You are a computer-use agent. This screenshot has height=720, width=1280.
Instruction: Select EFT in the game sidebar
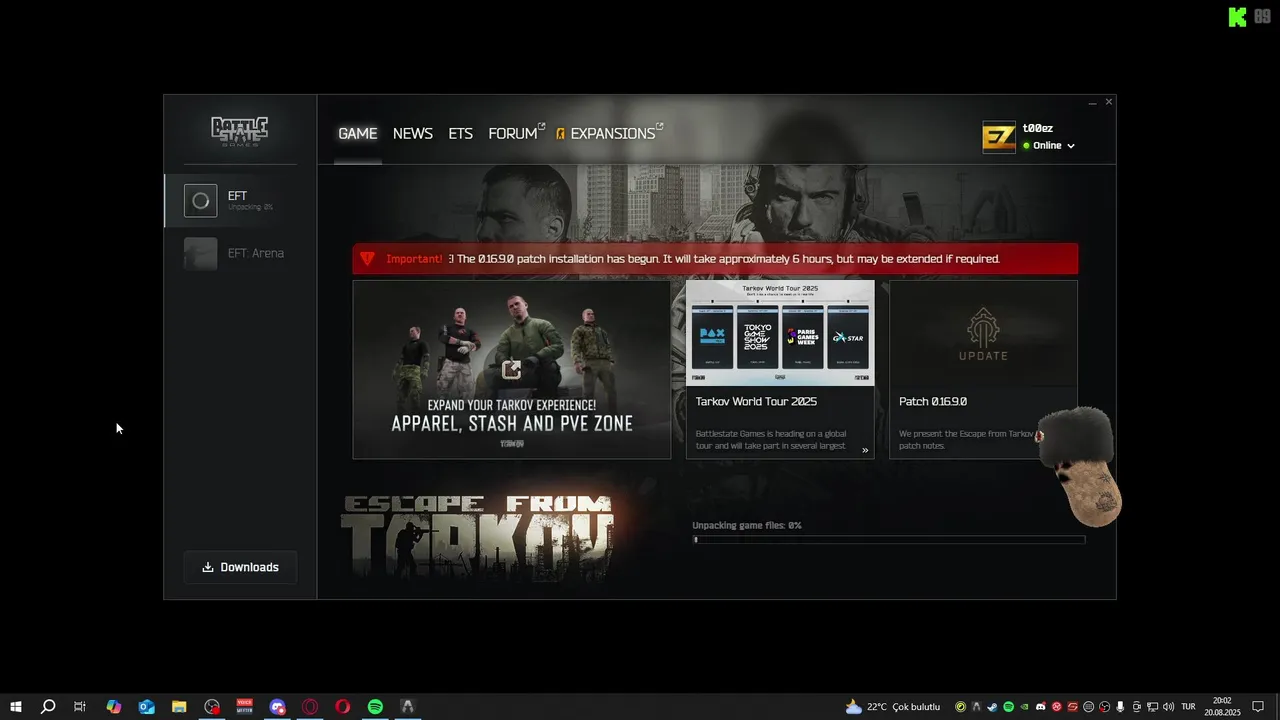click(x=240, y=200)
